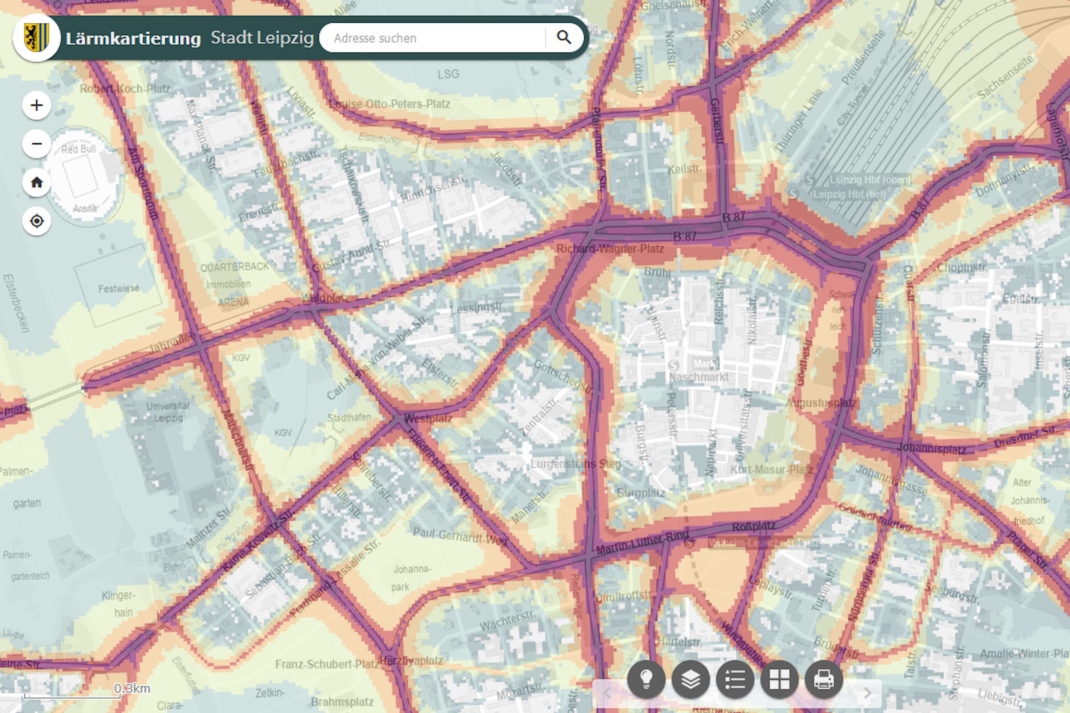The image size is (1070, 713).
Task: Find my location with the crosshair button
Action: (37, 221)
